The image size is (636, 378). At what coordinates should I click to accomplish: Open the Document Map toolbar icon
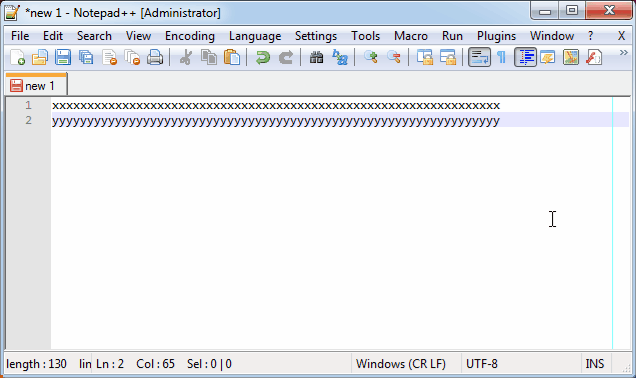coord(571,57)
